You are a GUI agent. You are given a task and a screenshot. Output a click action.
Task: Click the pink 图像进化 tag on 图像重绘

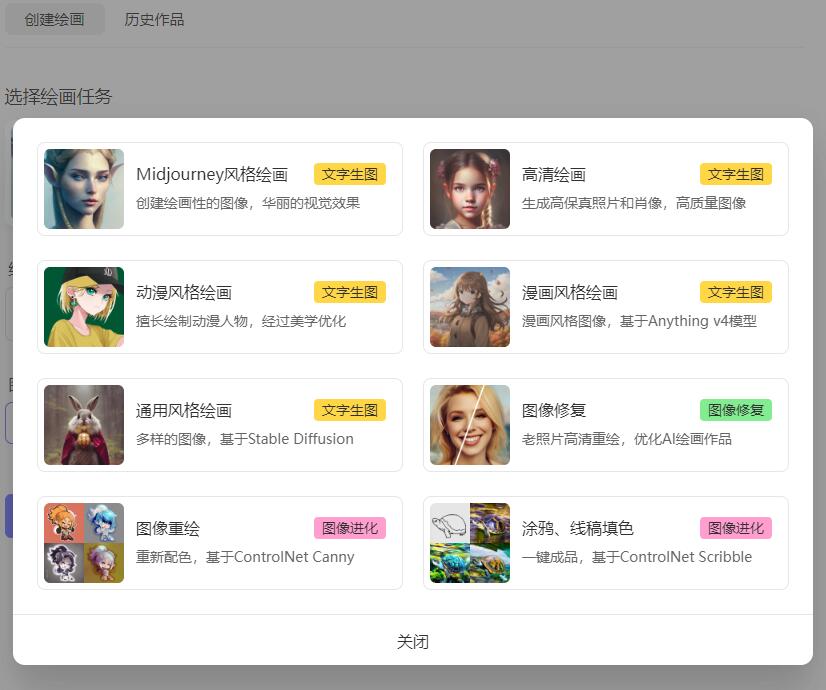point(349,528)
